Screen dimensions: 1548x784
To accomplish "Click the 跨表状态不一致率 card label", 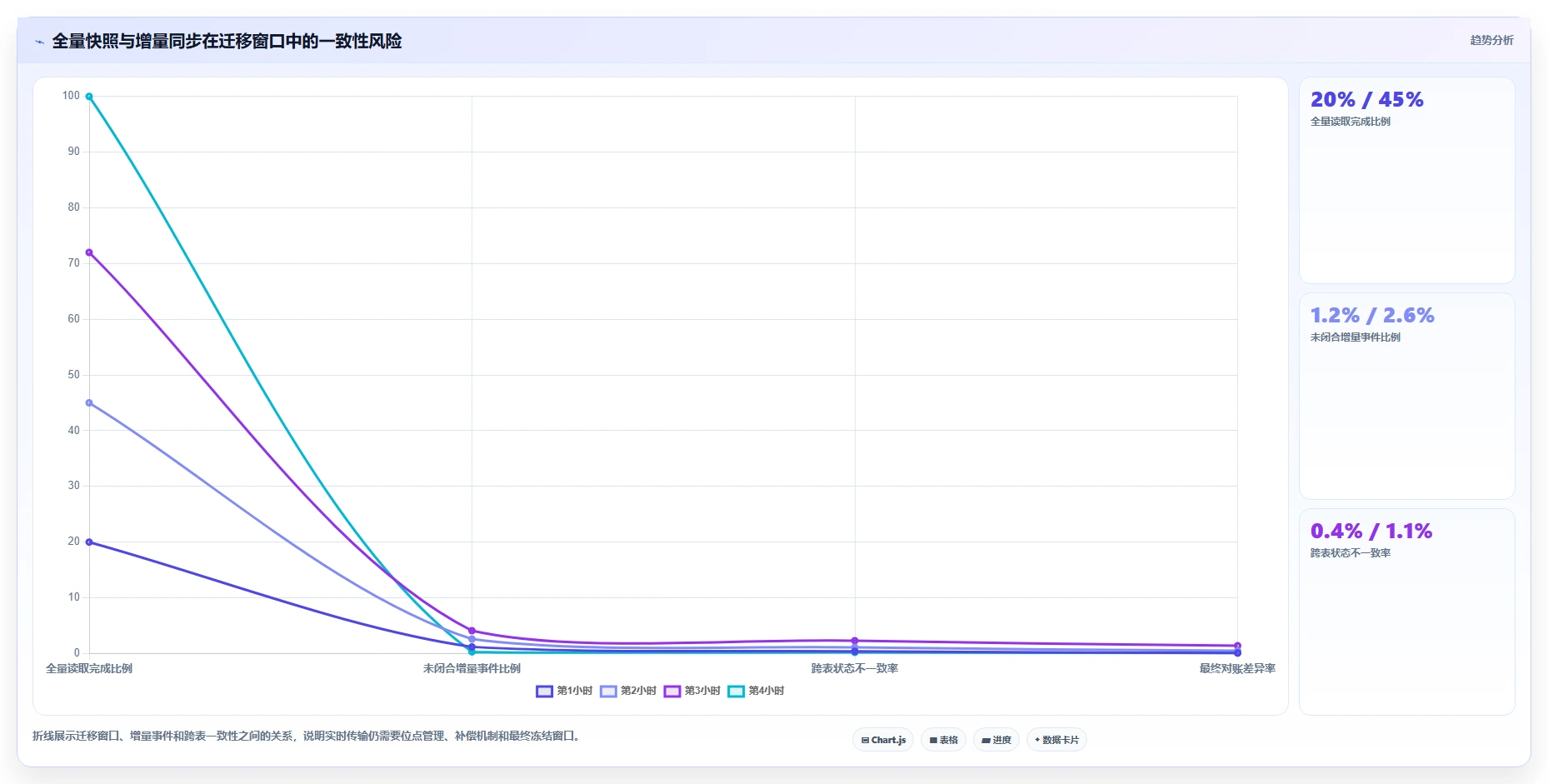I will coord(1351,553).
